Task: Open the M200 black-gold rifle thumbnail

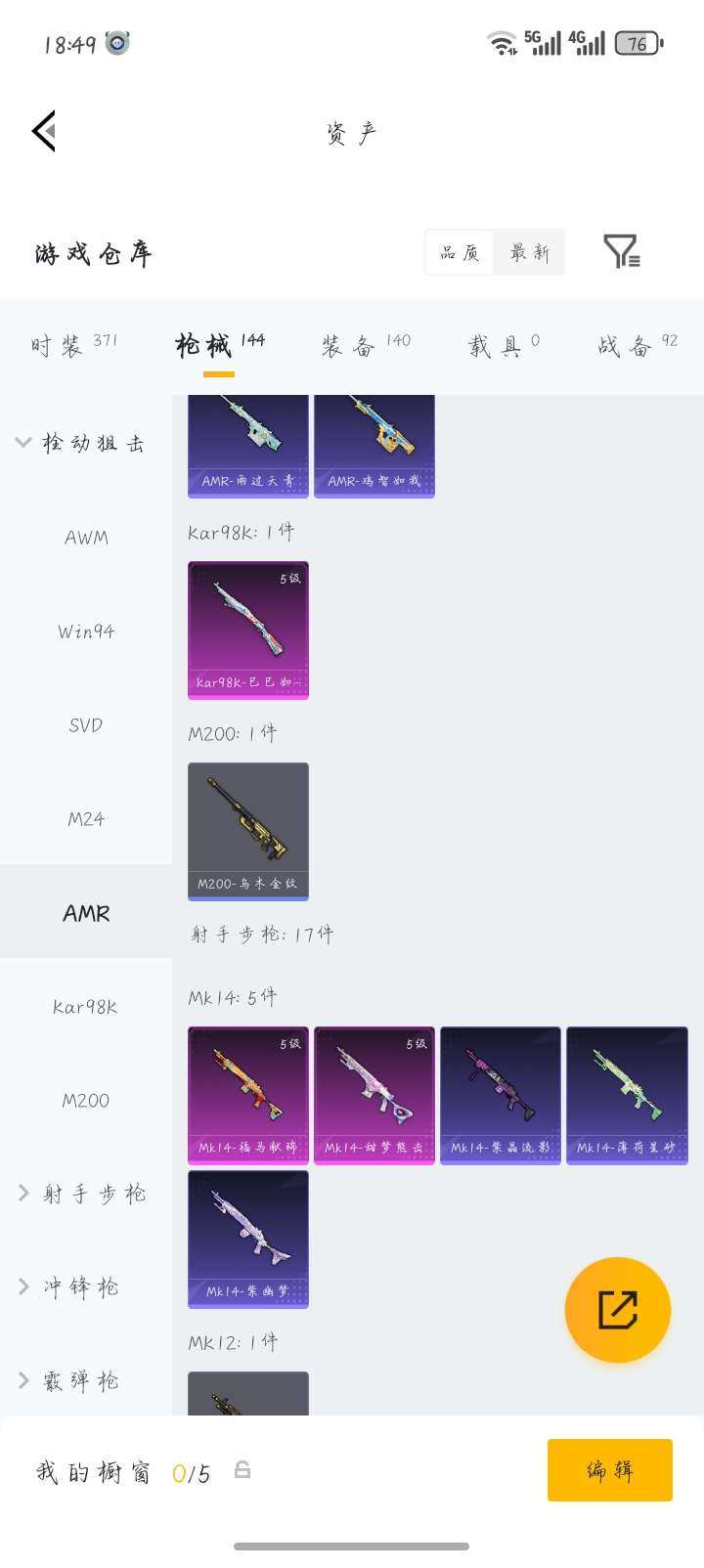Action: click(248, 831)
